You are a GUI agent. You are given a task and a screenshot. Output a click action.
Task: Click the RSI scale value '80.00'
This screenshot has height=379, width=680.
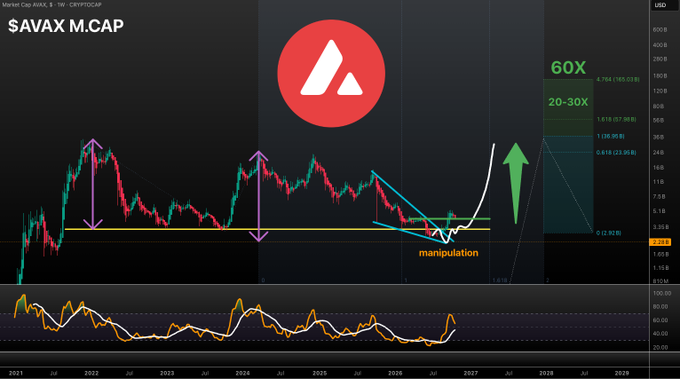(x=660, y=307)
